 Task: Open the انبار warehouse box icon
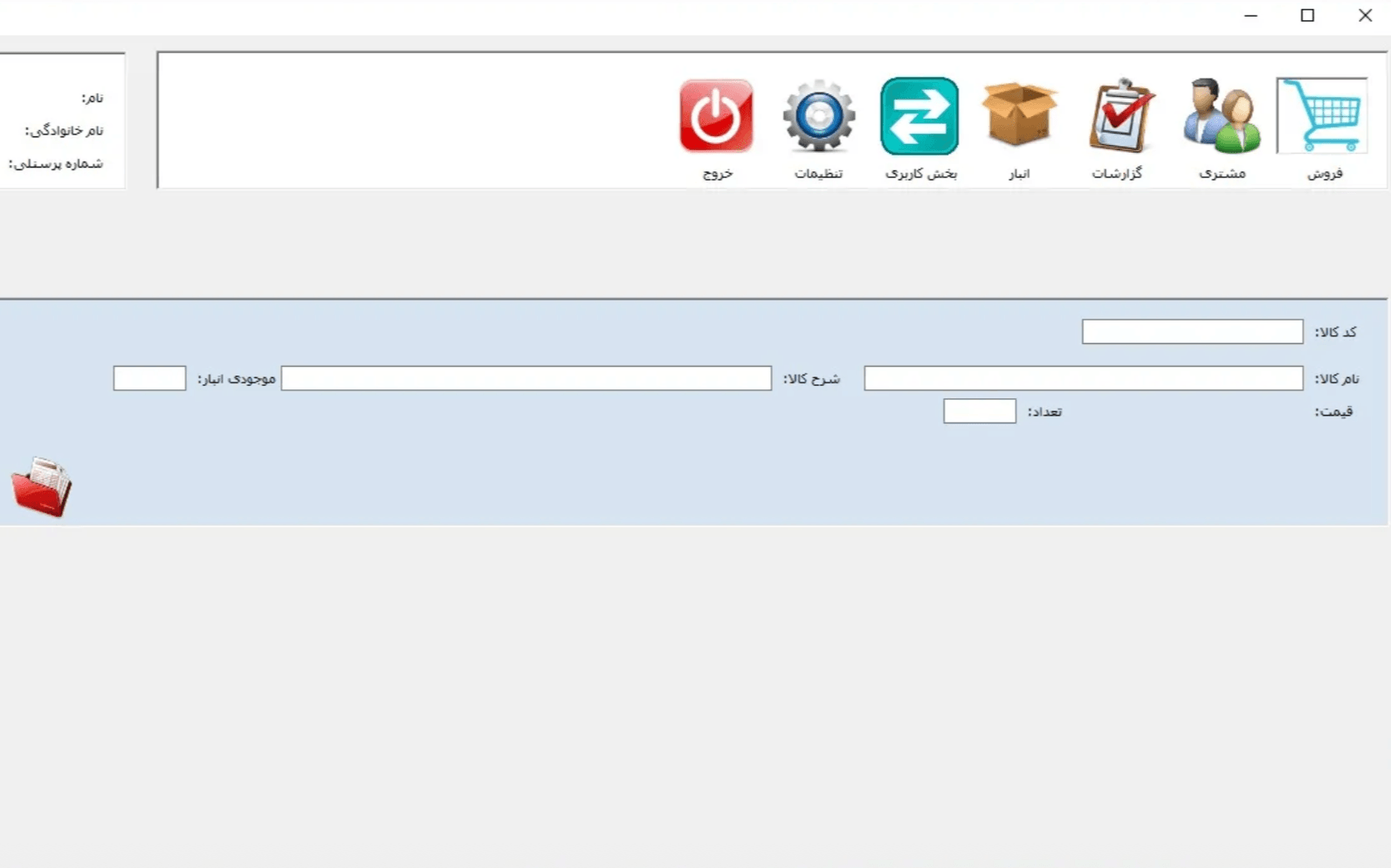1019,114
